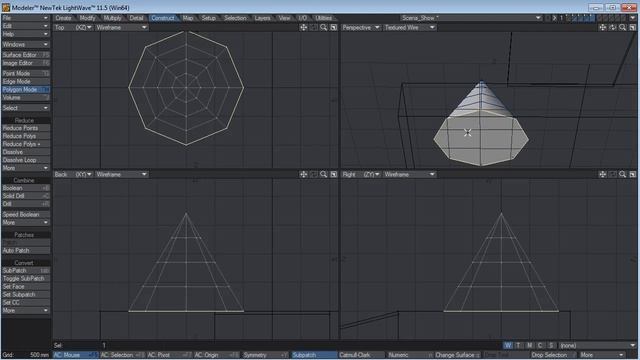Click the Solid Drill button

[26, 196]
